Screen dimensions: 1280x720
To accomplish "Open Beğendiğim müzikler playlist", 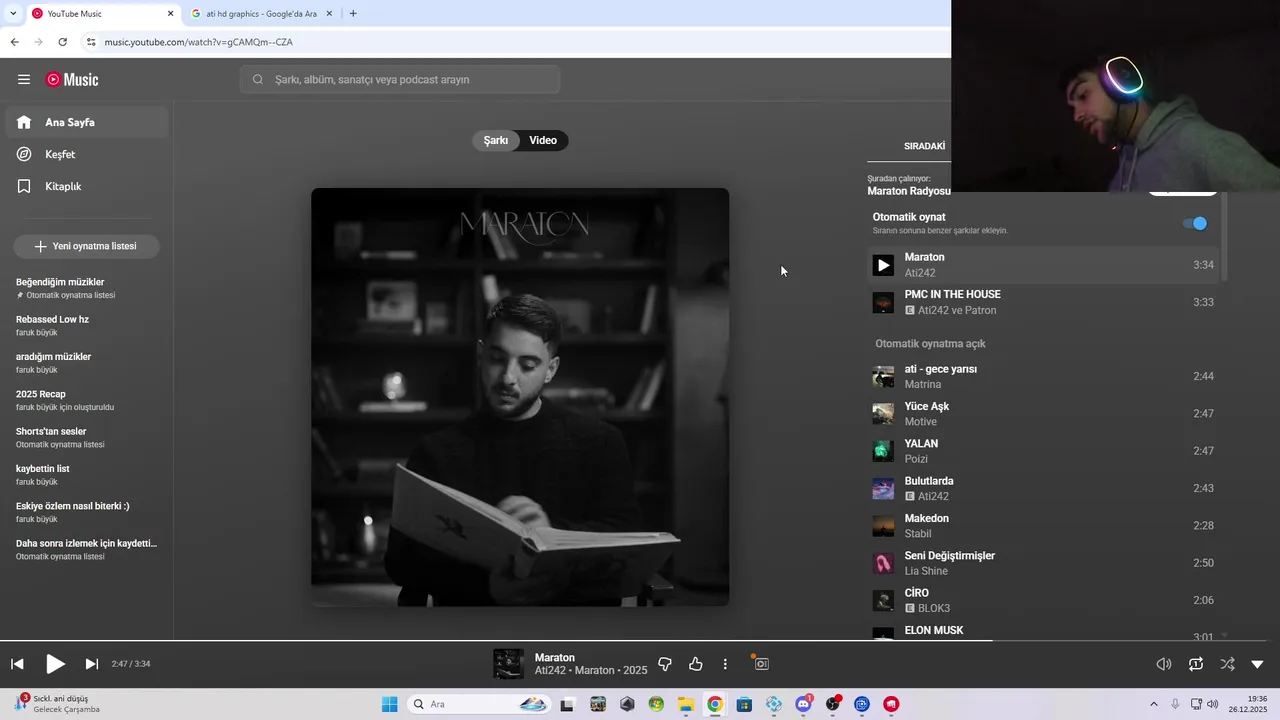I will point(87,288).
